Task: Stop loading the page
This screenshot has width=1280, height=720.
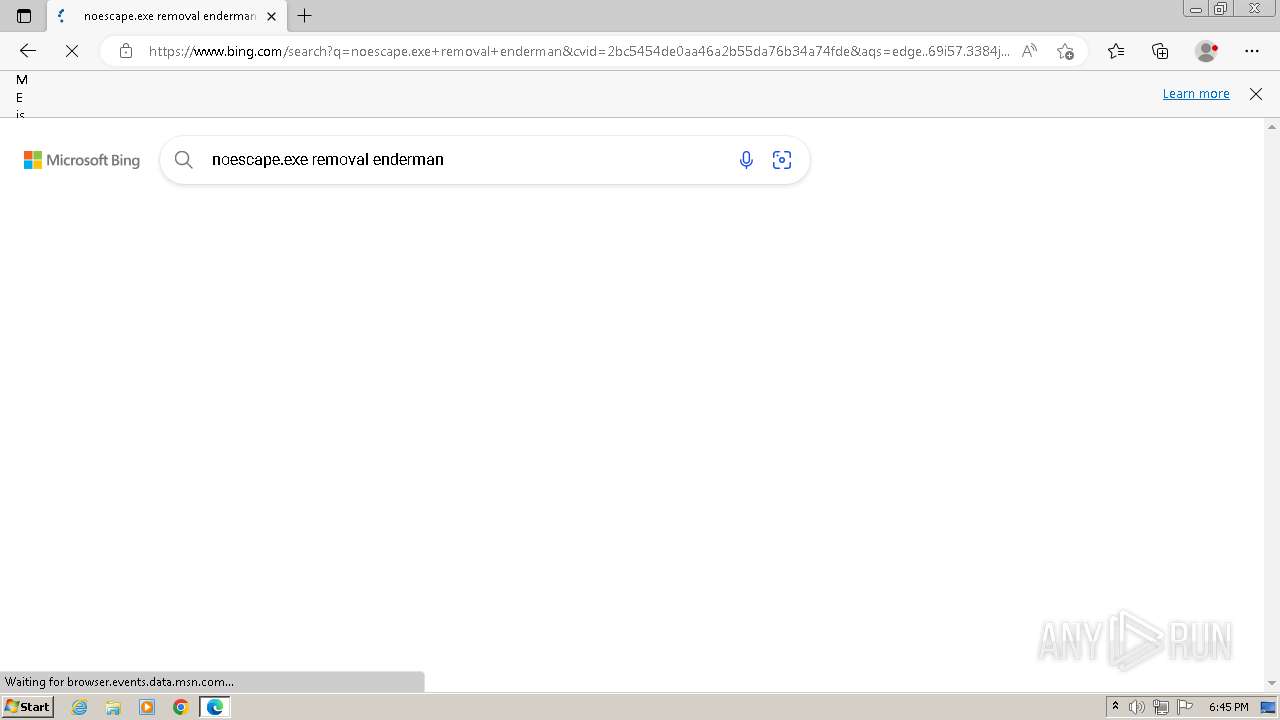Action: (72, 51)
